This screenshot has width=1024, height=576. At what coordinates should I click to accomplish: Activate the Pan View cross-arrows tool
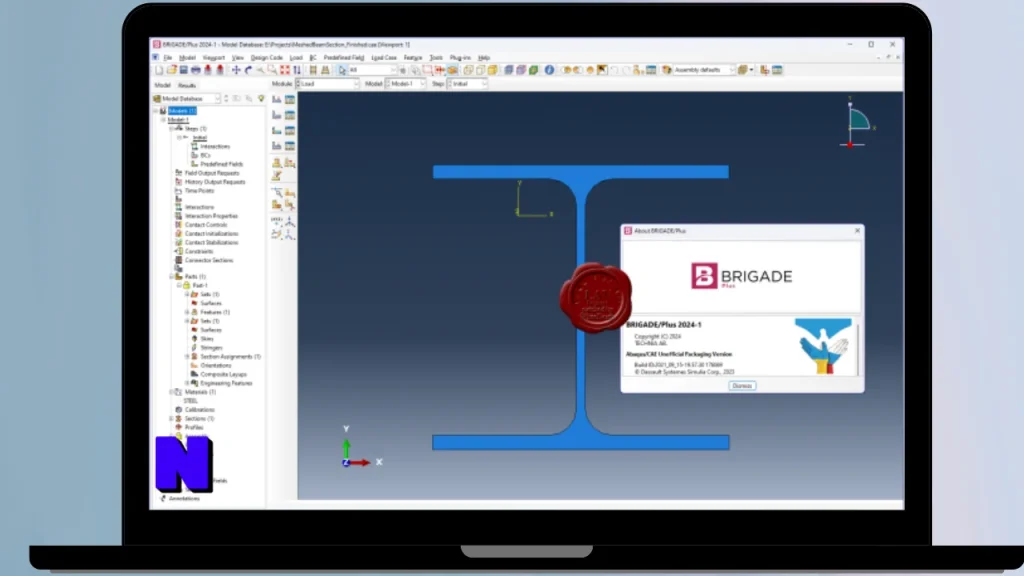click(236, 70)
